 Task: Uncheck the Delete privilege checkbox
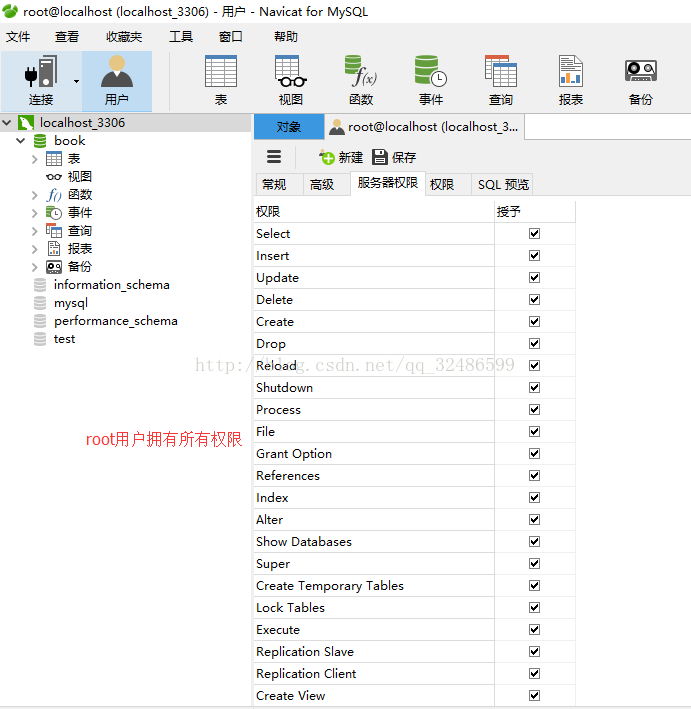(535, 300)
